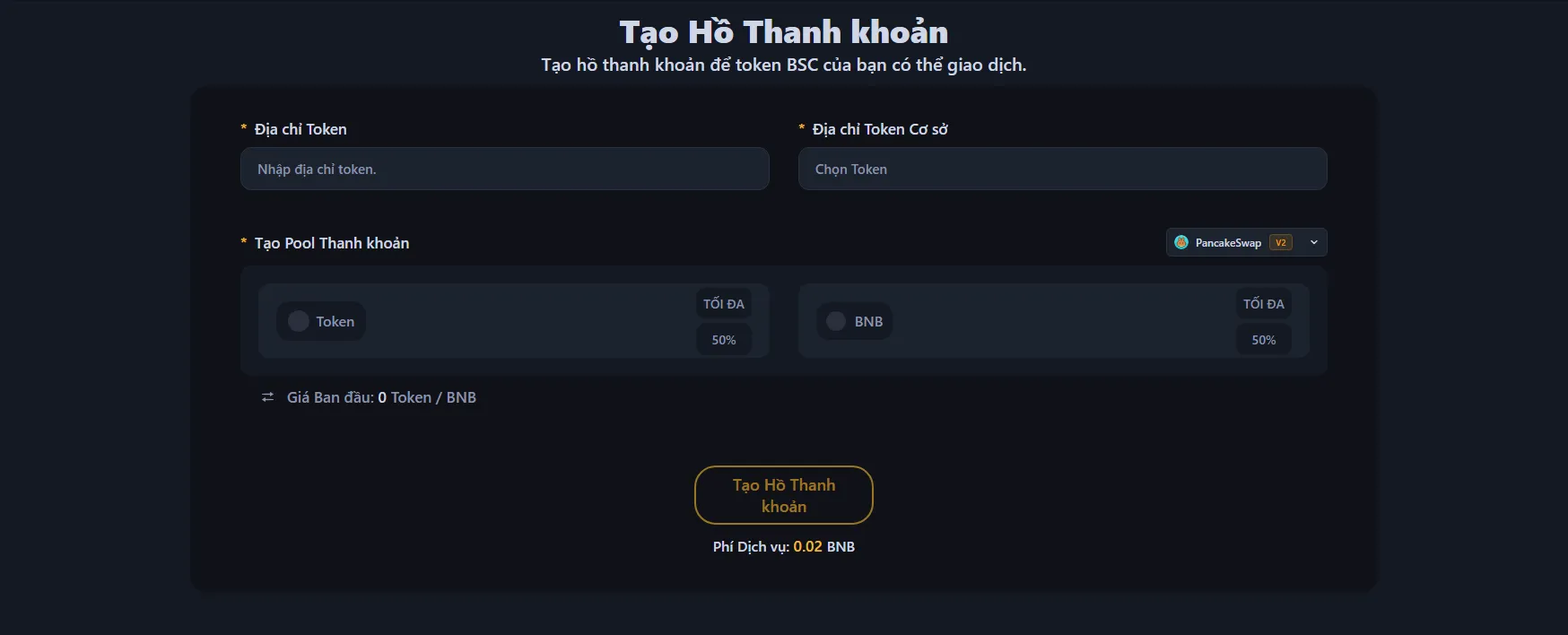Viewport: 1568px width, 635px height.
Task: Focus the "Nhập địa chỉ token" input field
Action: 504,169
